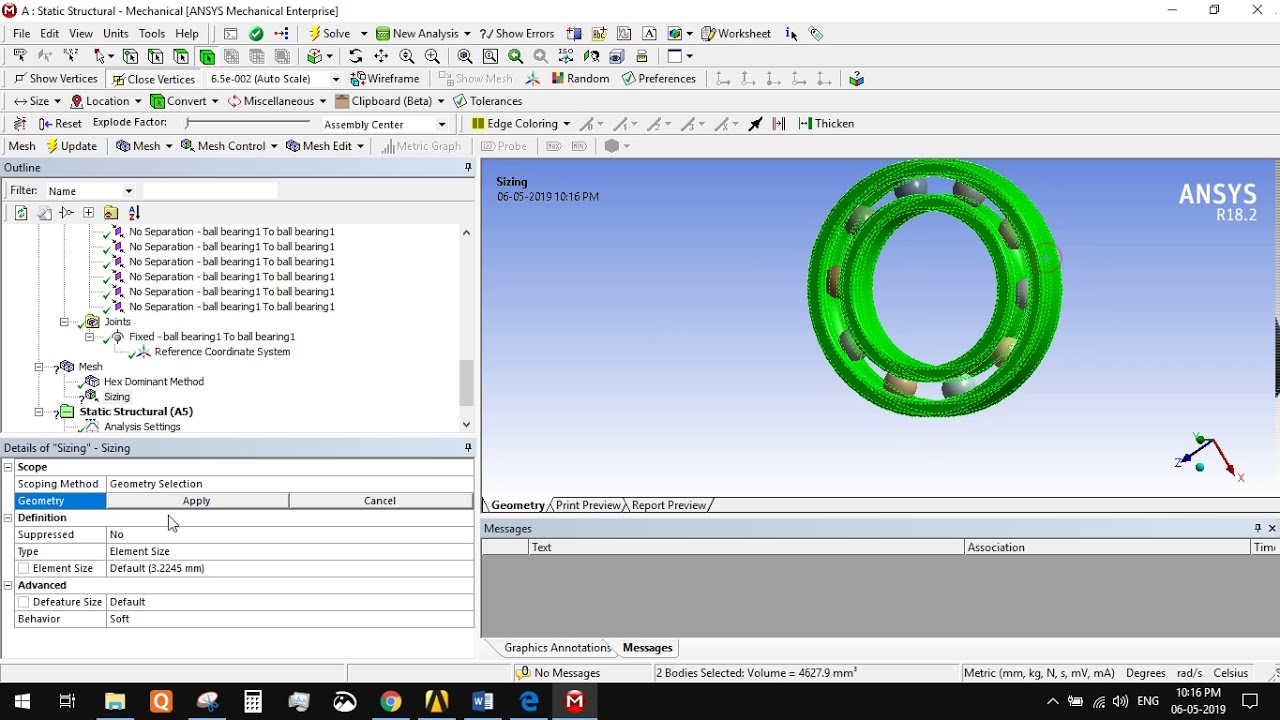Click the green Update project check icon

click(x=256, y=33)
